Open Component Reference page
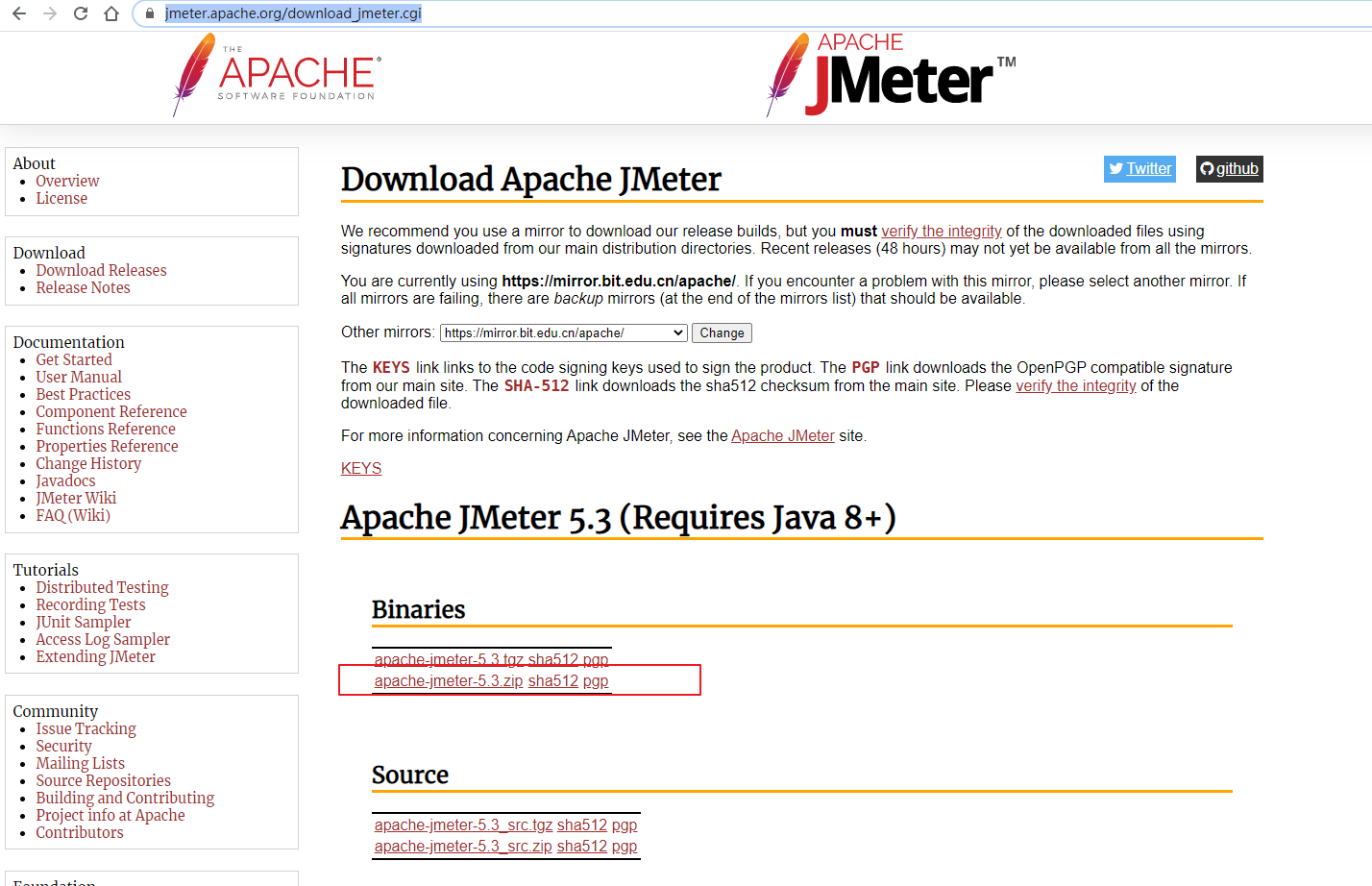 pyautogui.click(x=111, y=411)
